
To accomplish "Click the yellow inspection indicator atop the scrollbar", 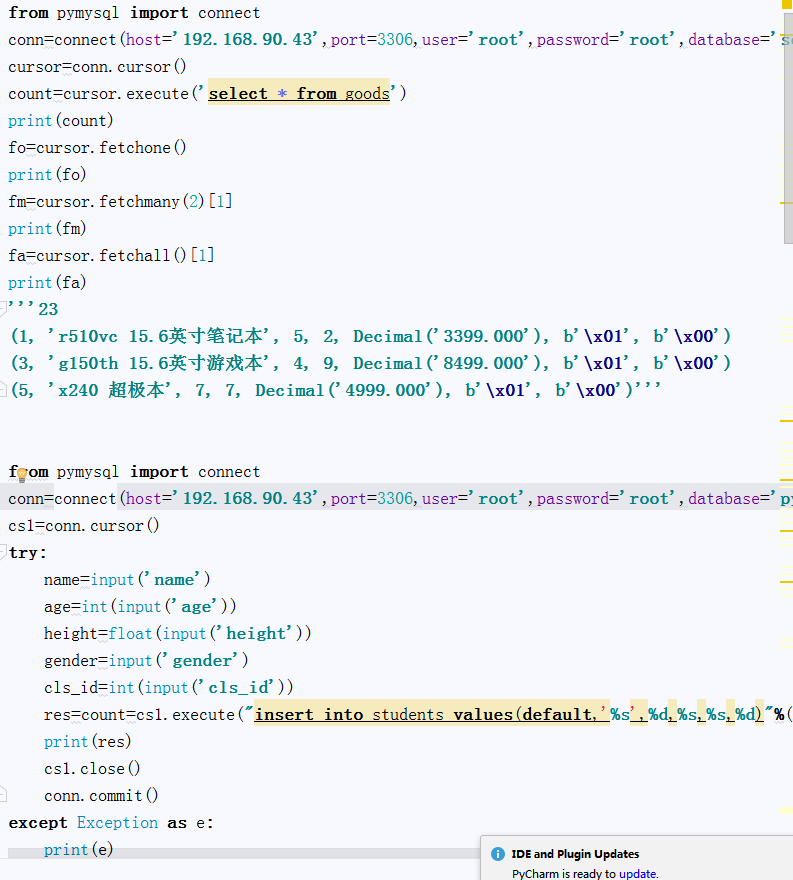I will tap(787, 4).
